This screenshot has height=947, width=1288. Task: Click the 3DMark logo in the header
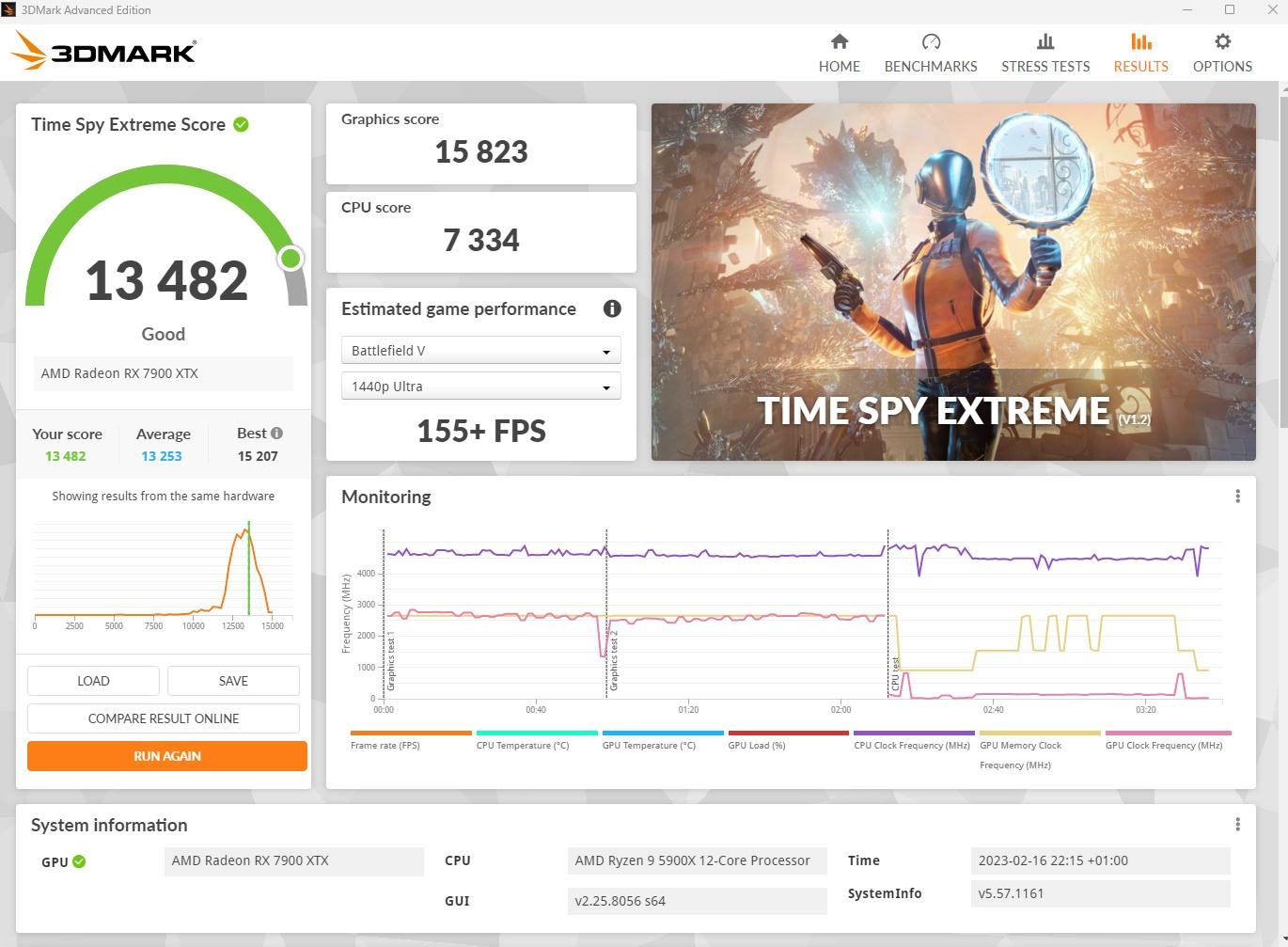(103, 51)
